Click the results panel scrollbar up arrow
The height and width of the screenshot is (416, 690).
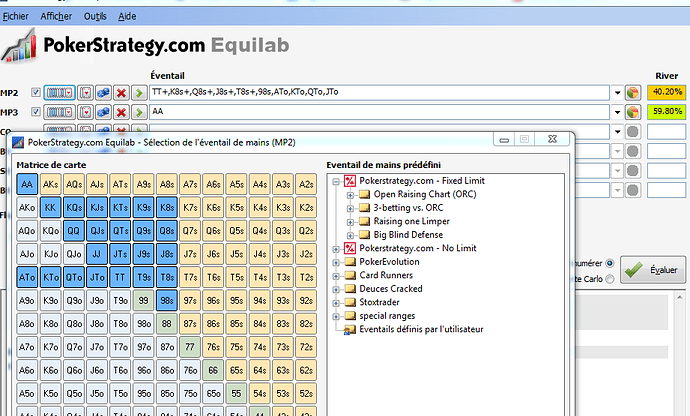(x=679, y=298)
